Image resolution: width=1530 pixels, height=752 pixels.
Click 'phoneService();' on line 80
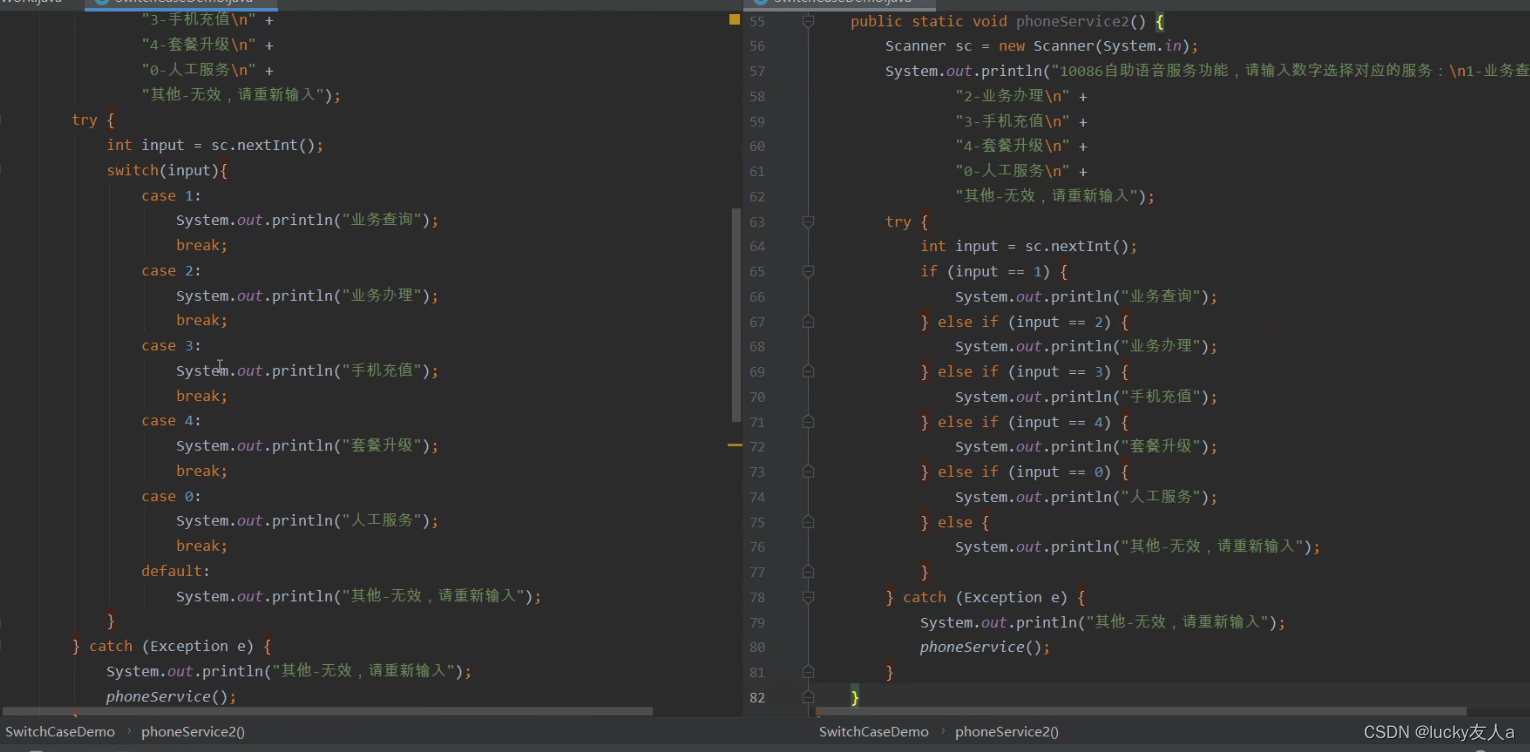[985, 647]
